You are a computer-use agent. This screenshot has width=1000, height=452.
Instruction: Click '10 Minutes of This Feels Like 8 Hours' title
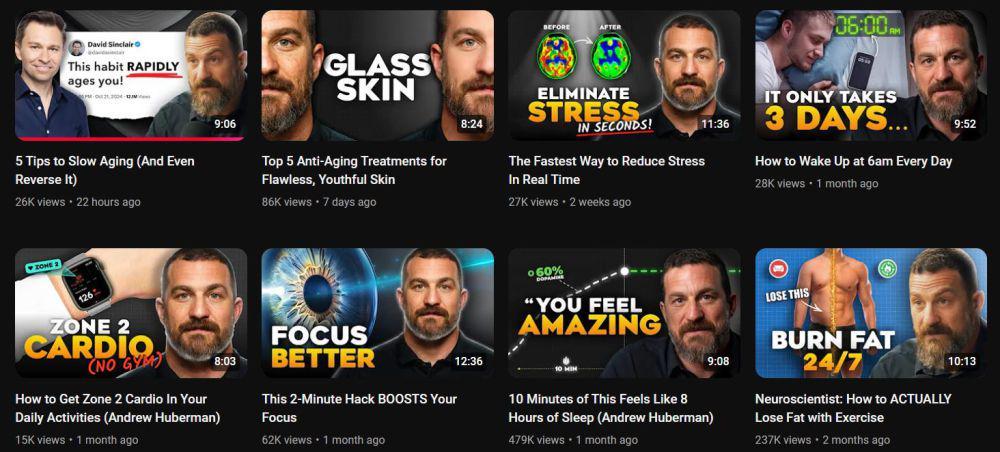pos(610,408)
